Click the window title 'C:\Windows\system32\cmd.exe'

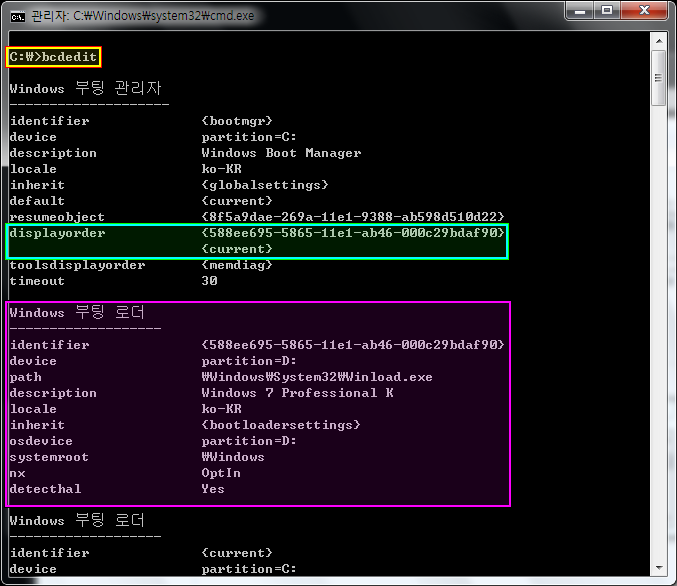click(x=164, y=16)
